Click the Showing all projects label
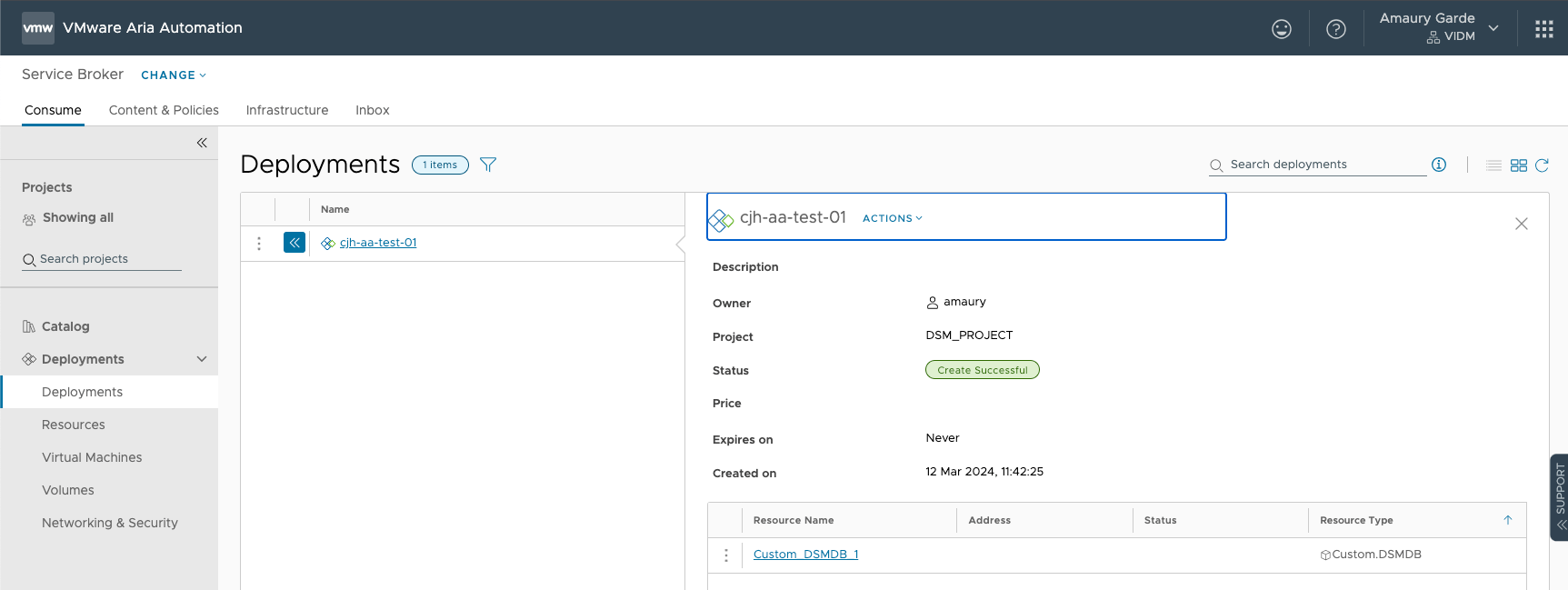Screen dimensions: 1568x590 click(78, 217)
